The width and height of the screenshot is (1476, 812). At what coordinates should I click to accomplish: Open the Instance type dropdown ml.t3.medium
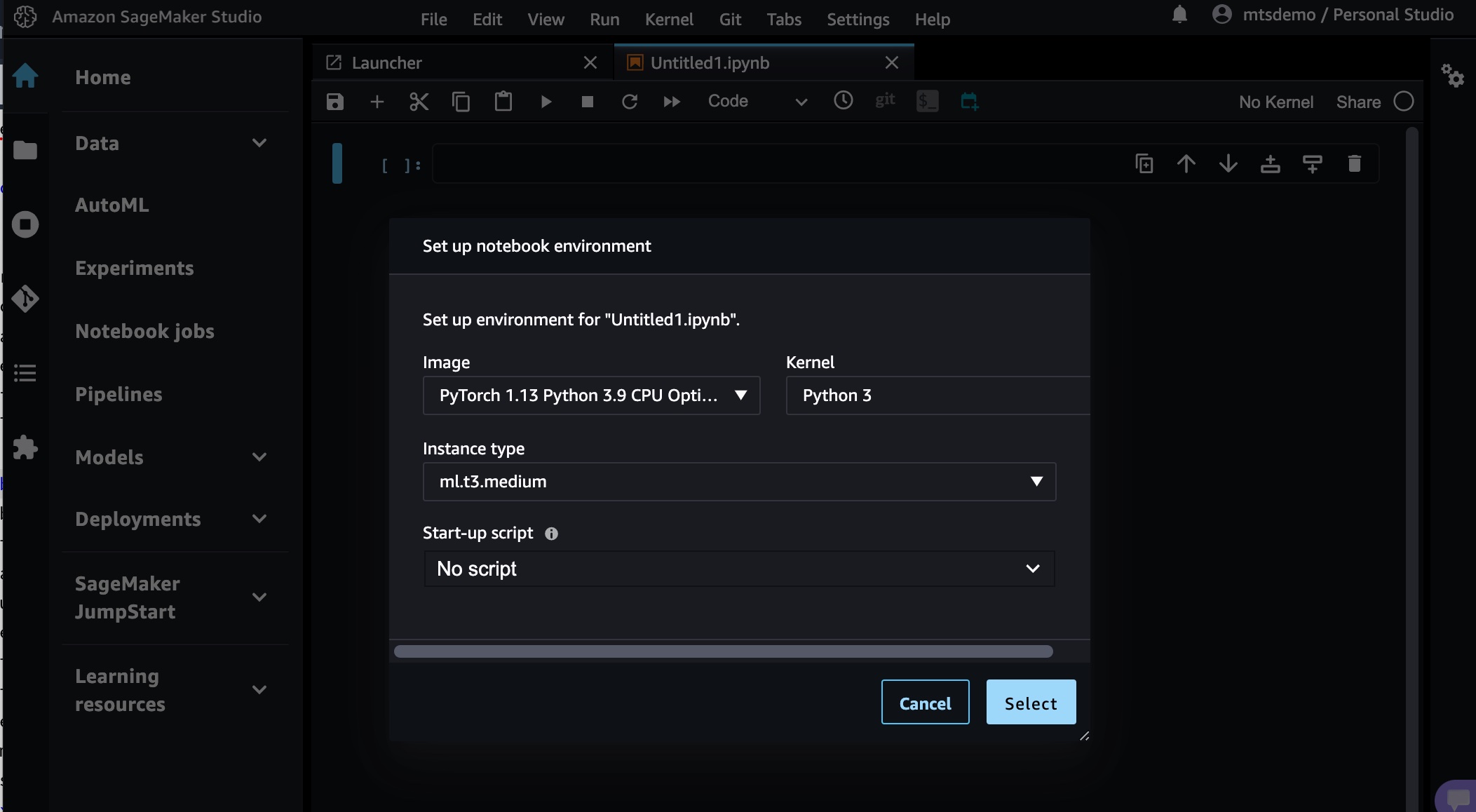click(x=739, y=482)
